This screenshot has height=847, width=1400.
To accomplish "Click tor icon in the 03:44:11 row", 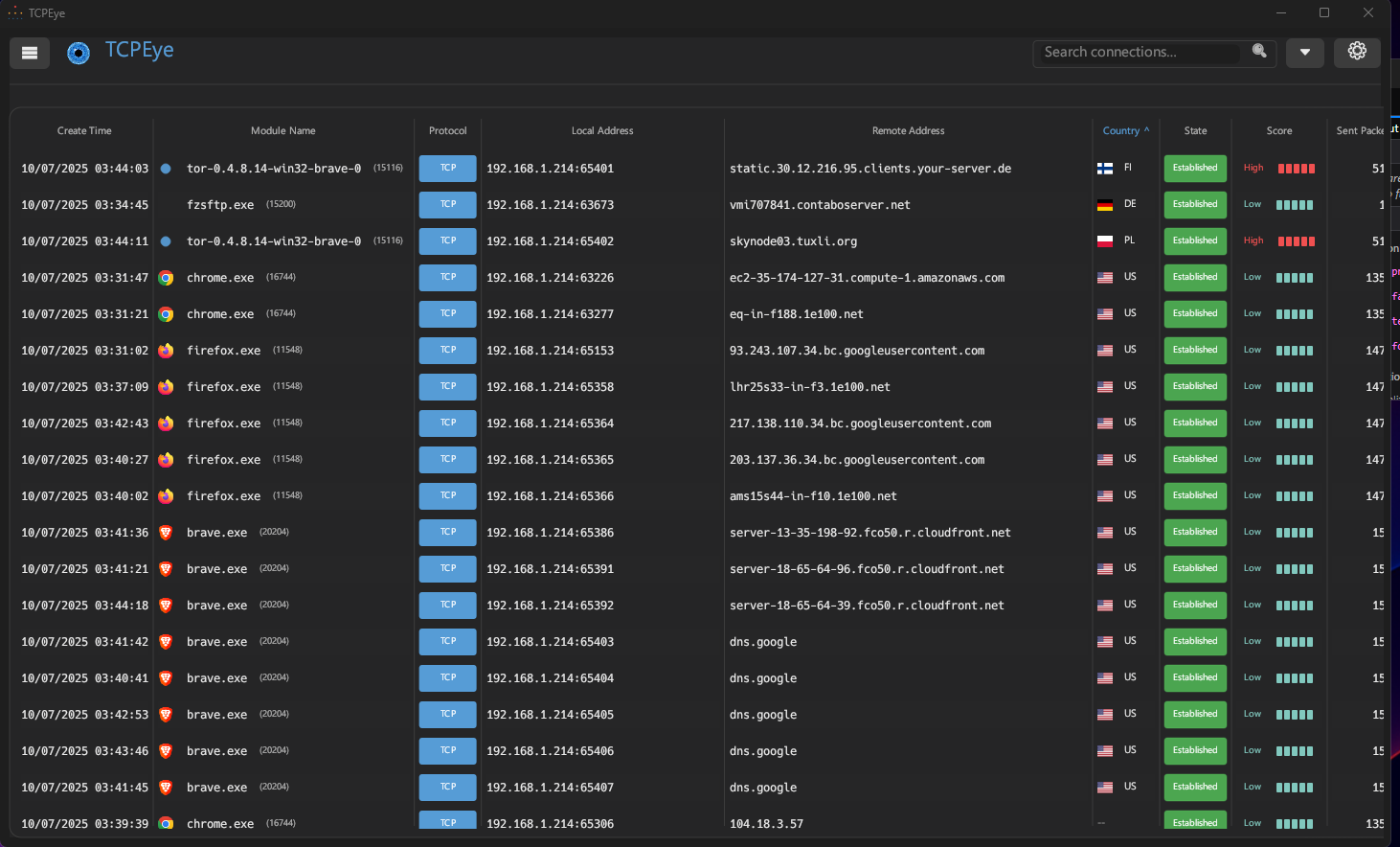I will click(x=166, y=241).
